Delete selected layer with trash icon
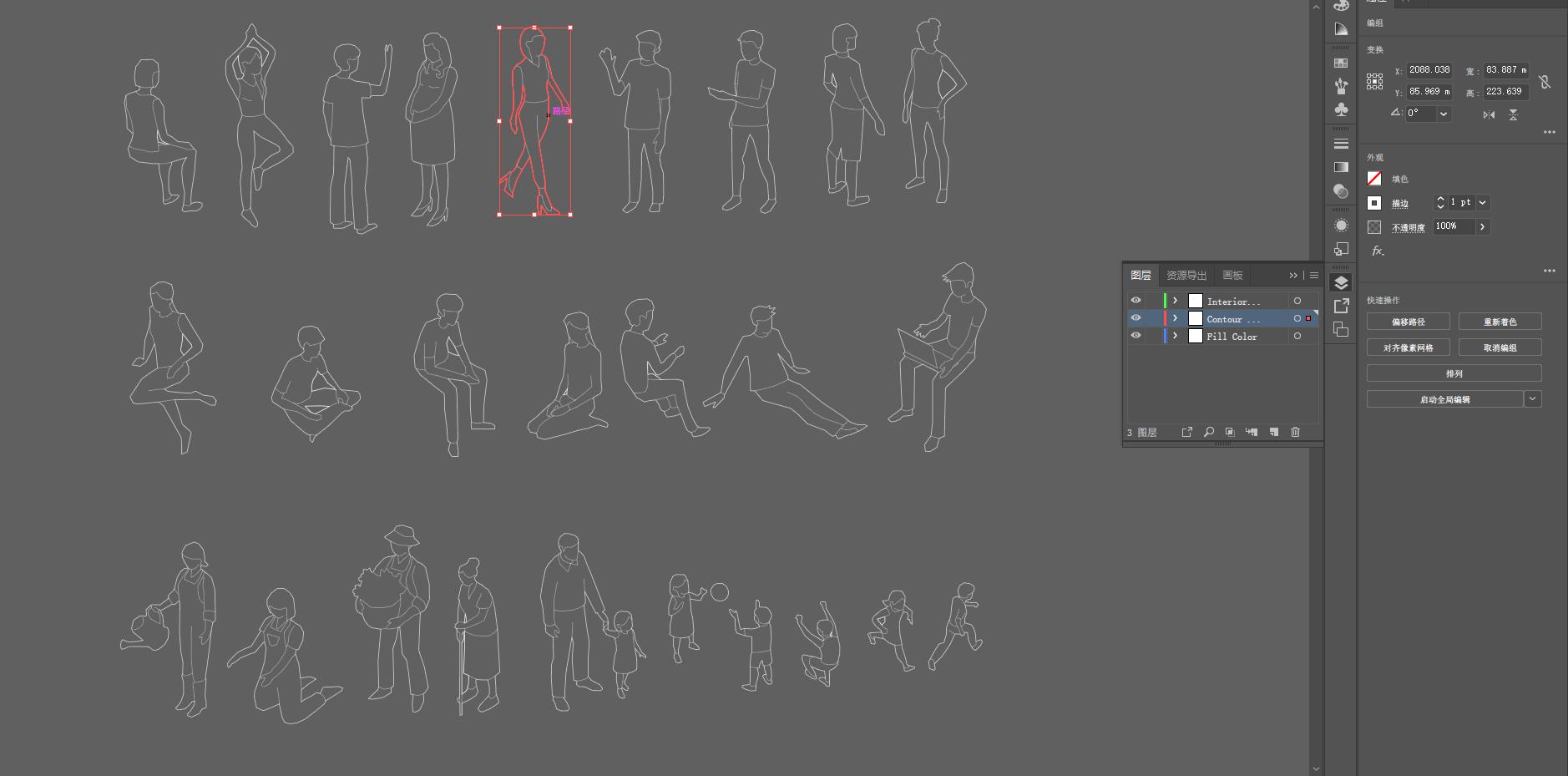The height and width of the screenshot is (776, 1568). point(1295,432)
